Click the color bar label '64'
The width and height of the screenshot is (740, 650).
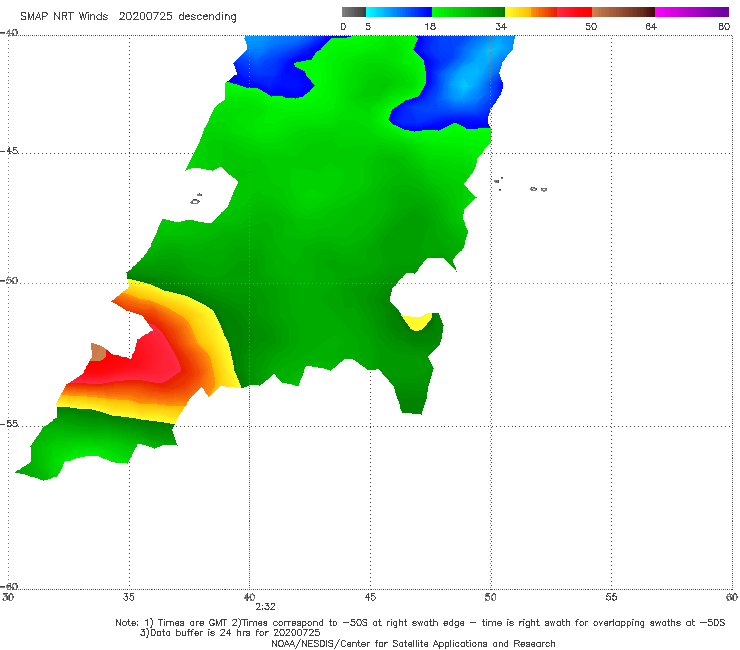[x=651, y=26]
